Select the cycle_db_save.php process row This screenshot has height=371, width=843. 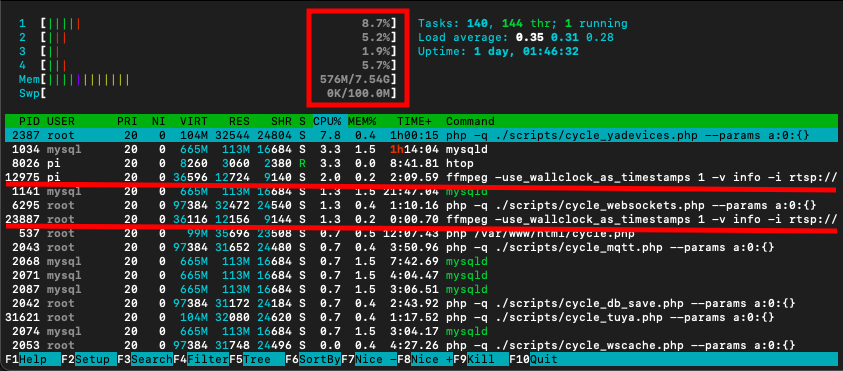tap(422, 303)
